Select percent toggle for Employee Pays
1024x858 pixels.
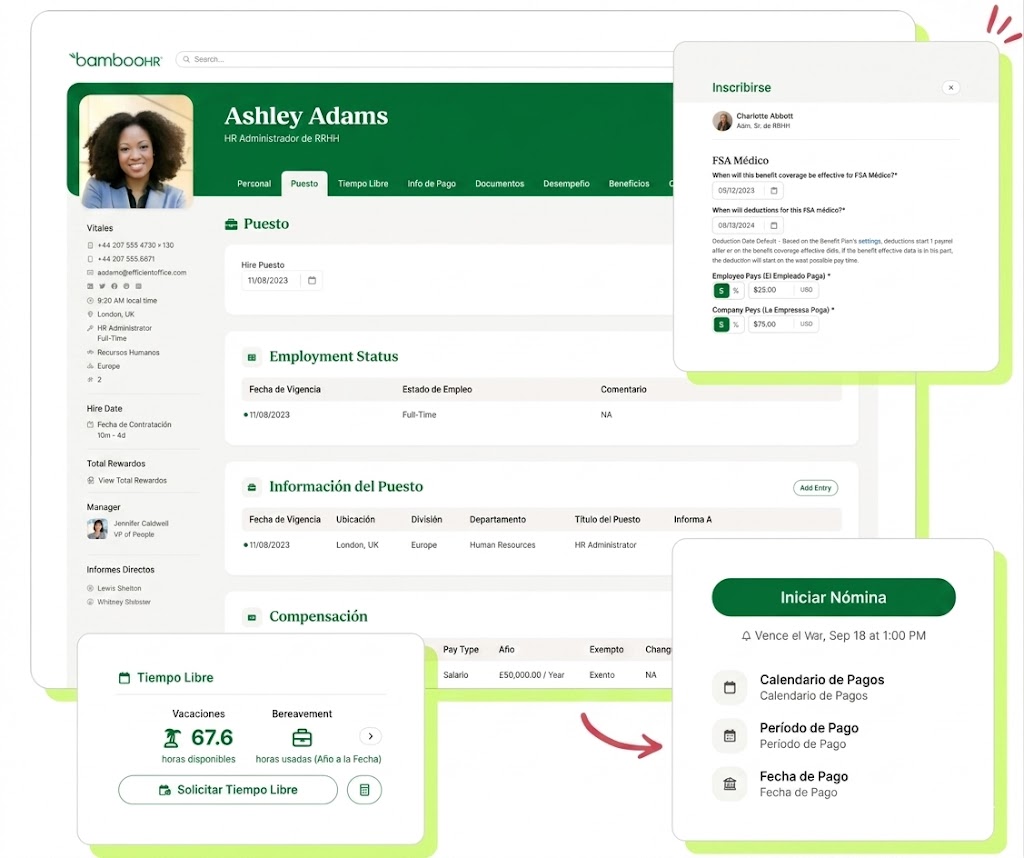tap(736, 291)
